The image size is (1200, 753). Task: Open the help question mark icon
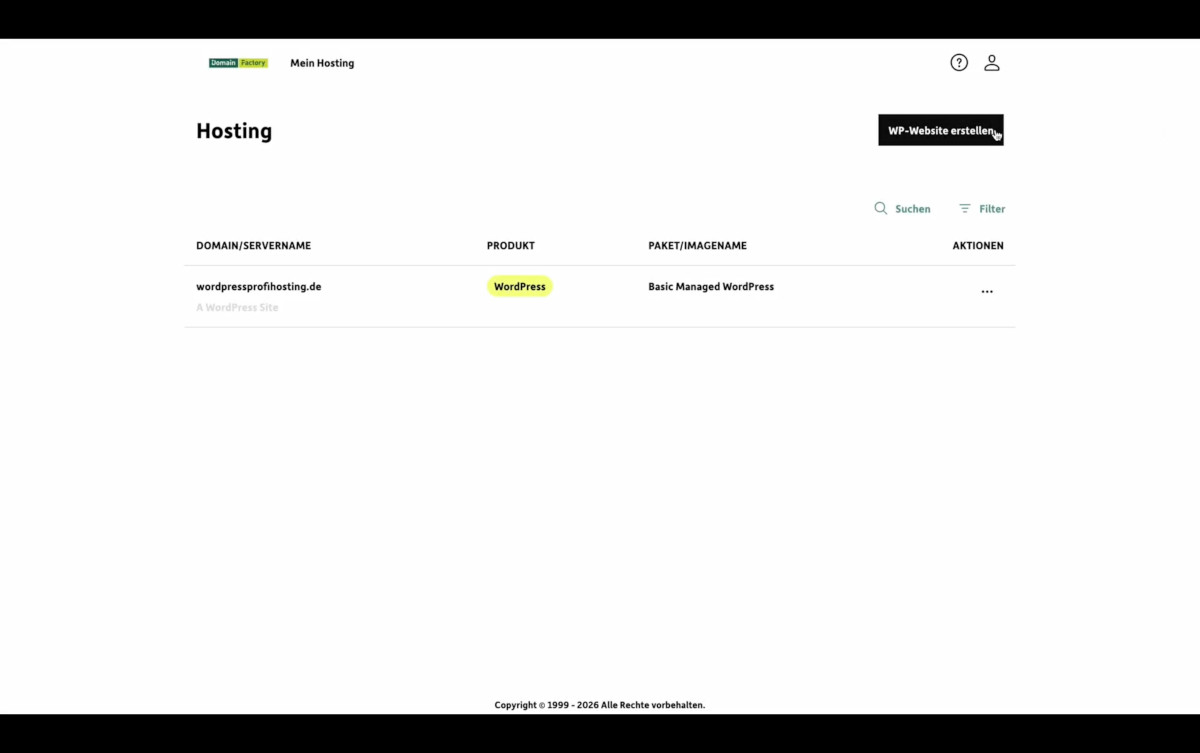[959, 63]
